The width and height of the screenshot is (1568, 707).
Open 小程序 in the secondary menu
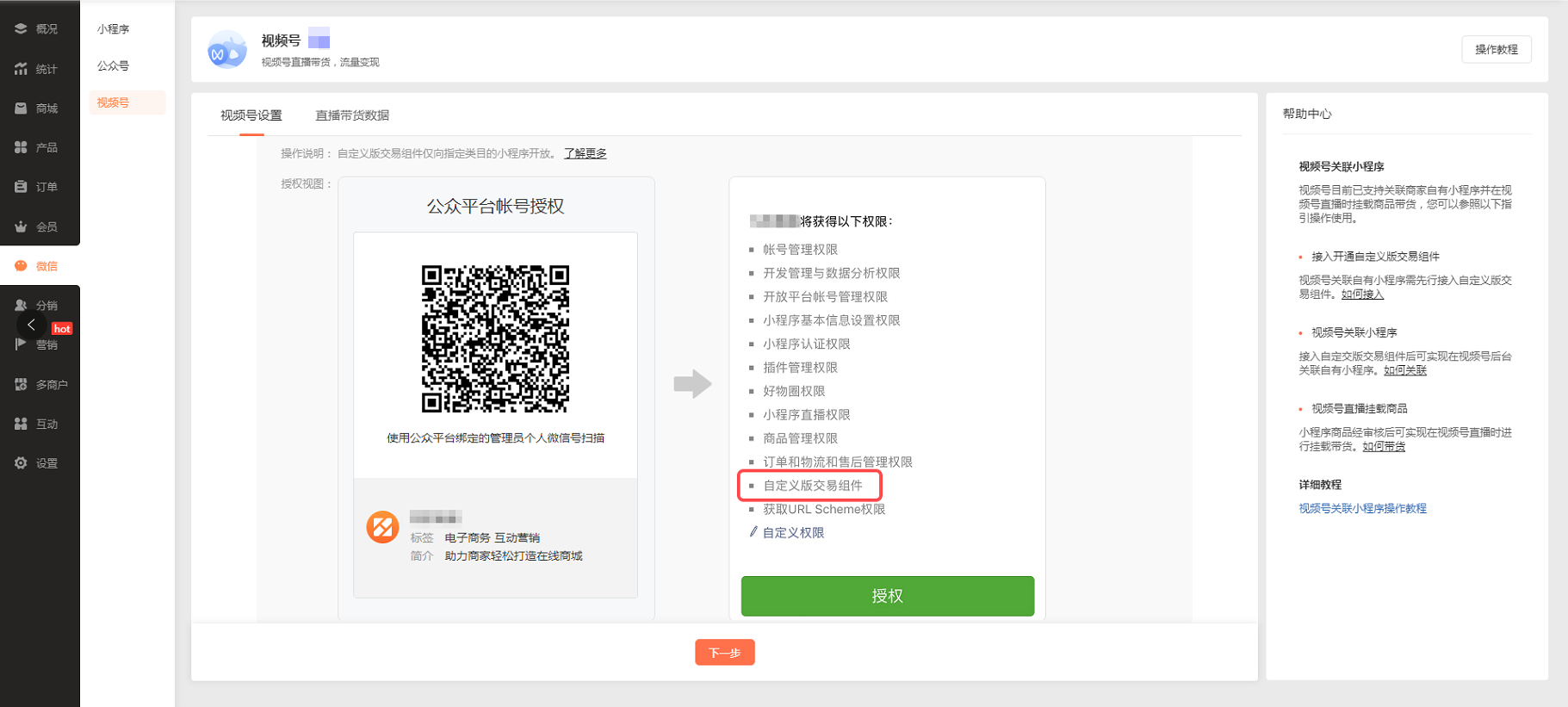[x=113, y=29]
